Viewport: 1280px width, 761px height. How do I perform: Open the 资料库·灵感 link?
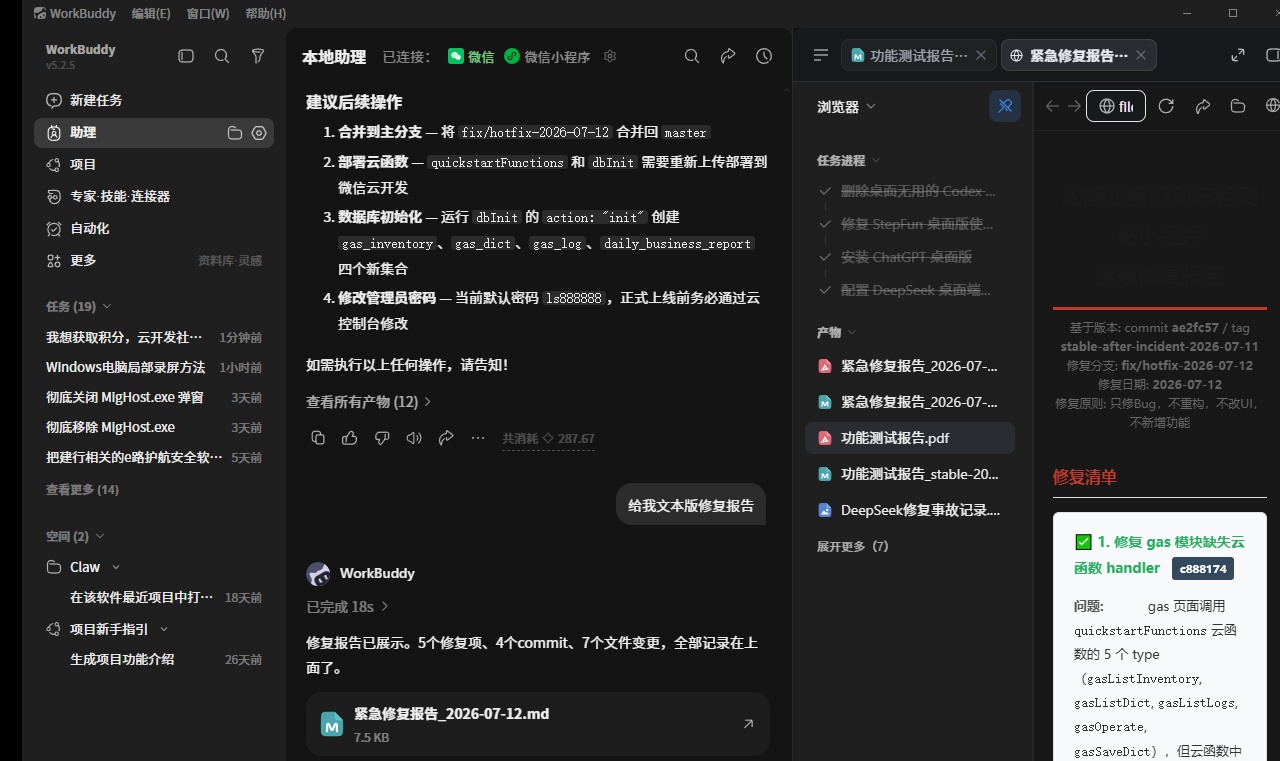[x=230, y=261]
